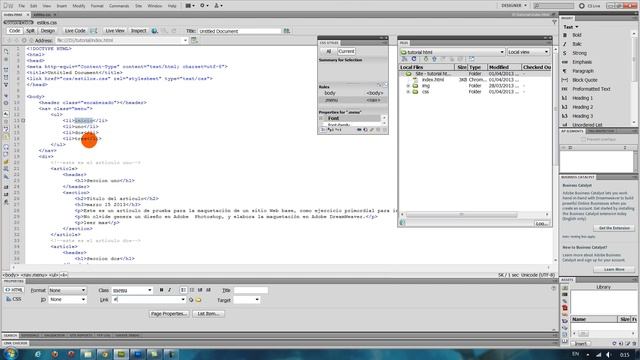This screenshot has height=360, width=640.
Task: Switch Properties panel to HTML mode
Action: 14,290
